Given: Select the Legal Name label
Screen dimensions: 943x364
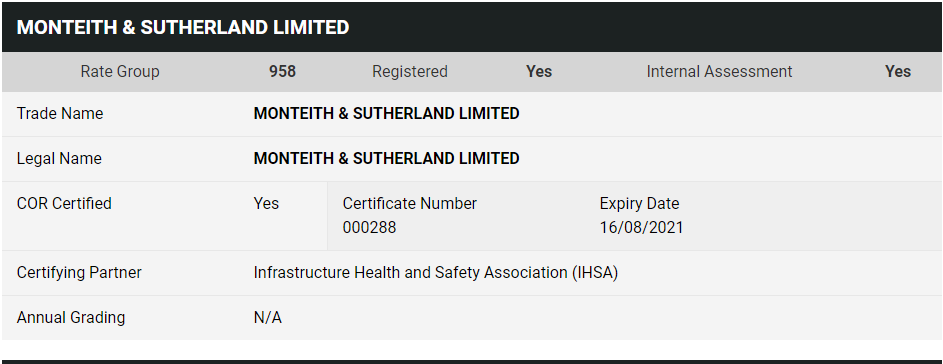Looking at the screenshot, I should pos(59,159).
